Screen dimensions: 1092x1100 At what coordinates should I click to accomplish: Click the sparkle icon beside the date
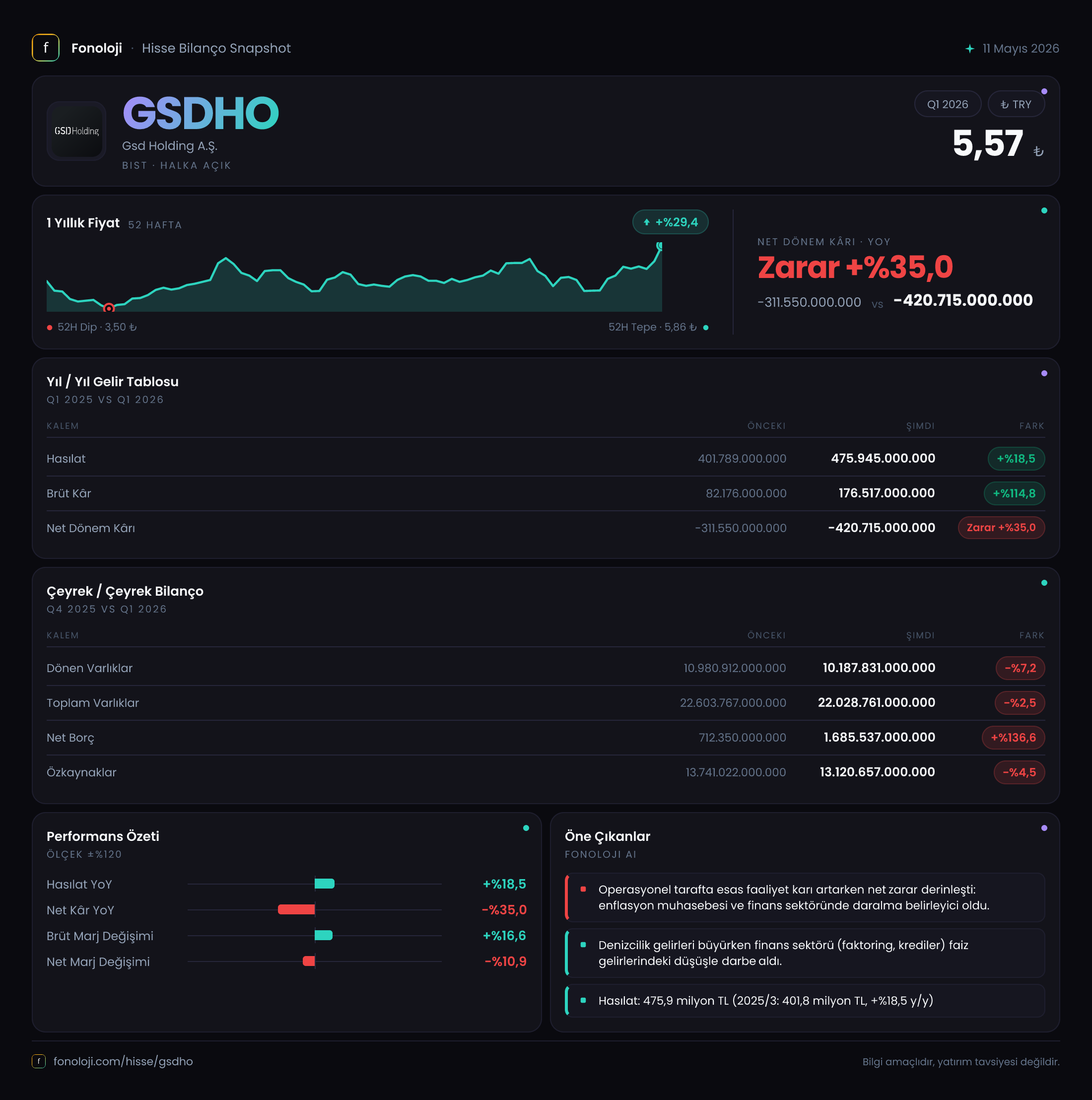point(969,48)
